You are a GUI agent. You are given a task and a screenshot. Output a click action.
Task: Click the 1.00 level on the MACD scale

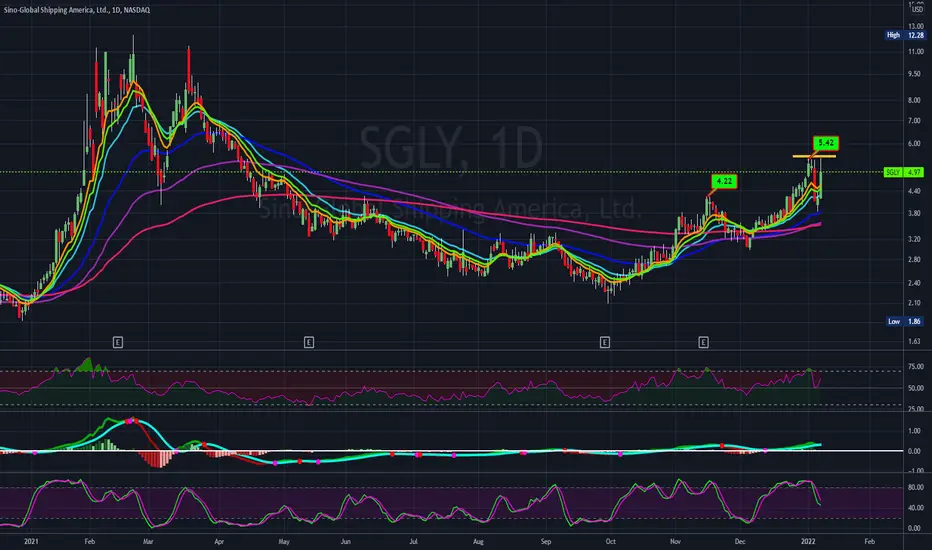pyautogui.click(x=914, y=431)
